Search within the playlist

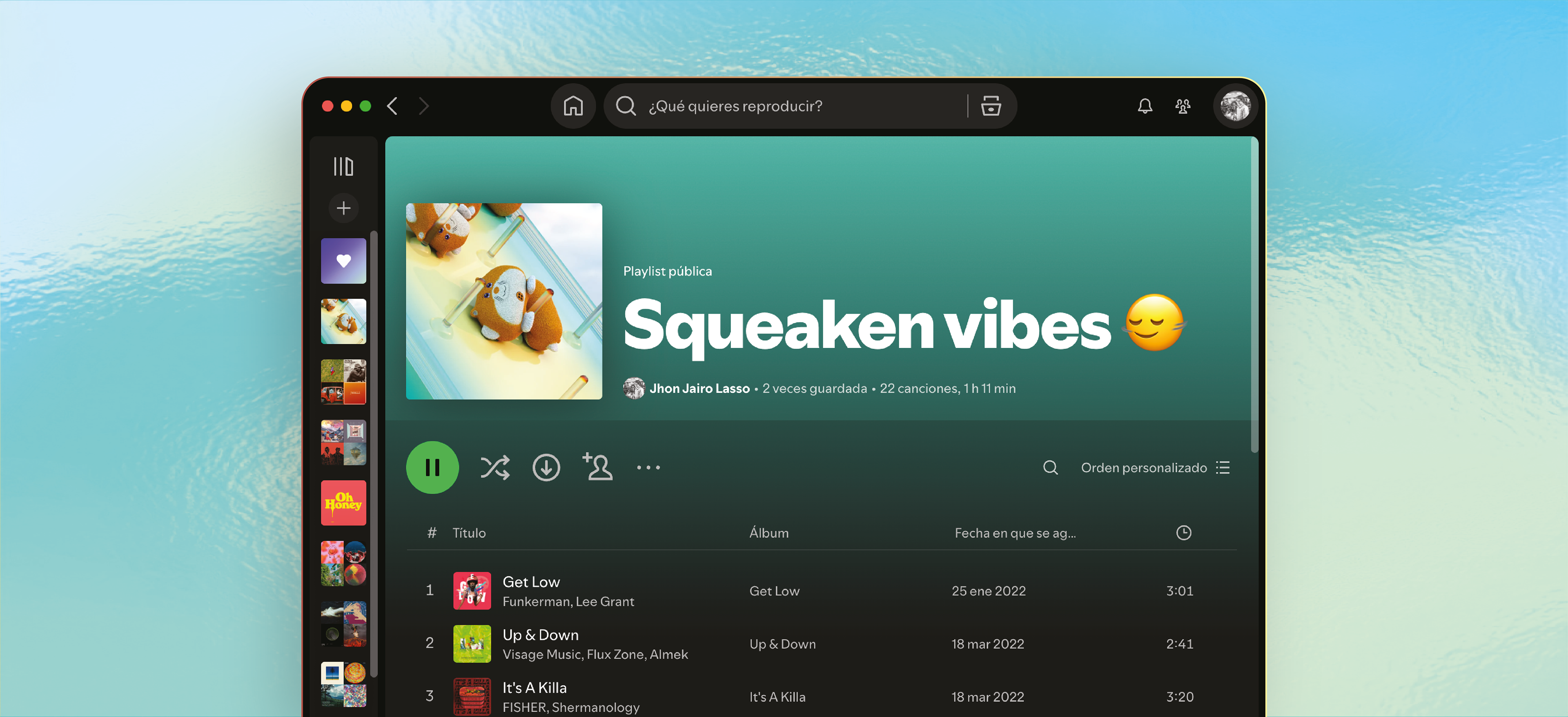pyautogui.click(x=1050, y=468)
